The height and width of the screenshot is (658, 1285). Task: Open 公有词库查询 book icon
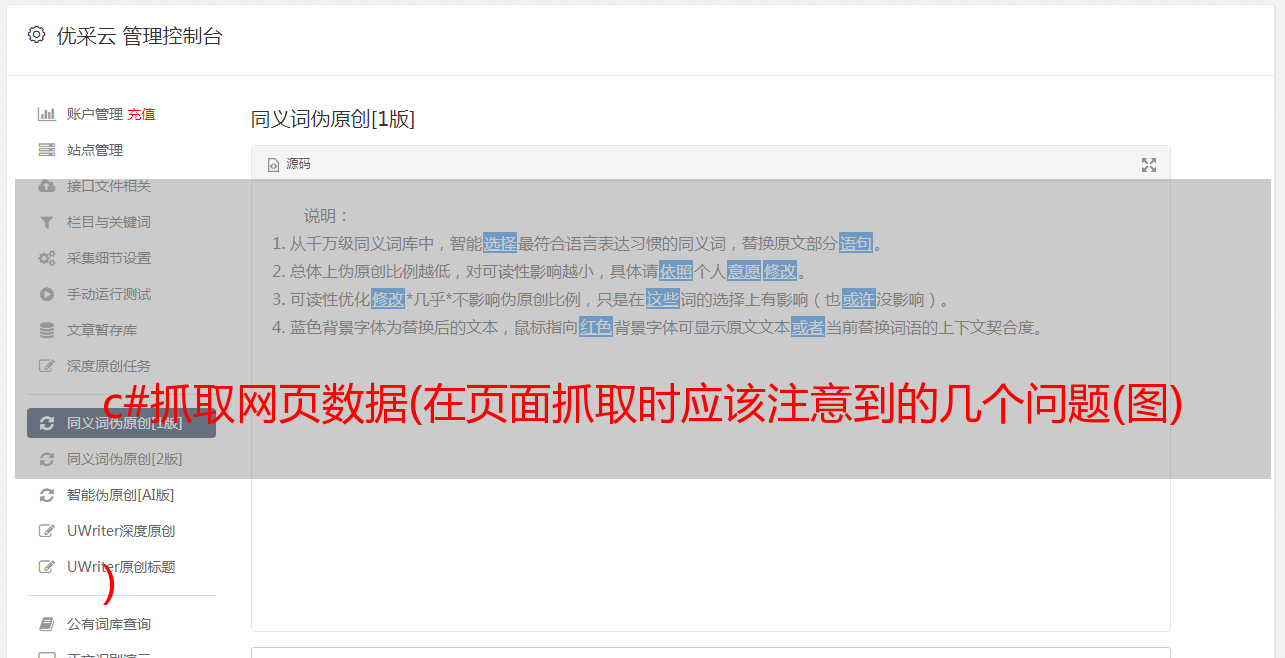pyautogui.click(x=46, y=624)
